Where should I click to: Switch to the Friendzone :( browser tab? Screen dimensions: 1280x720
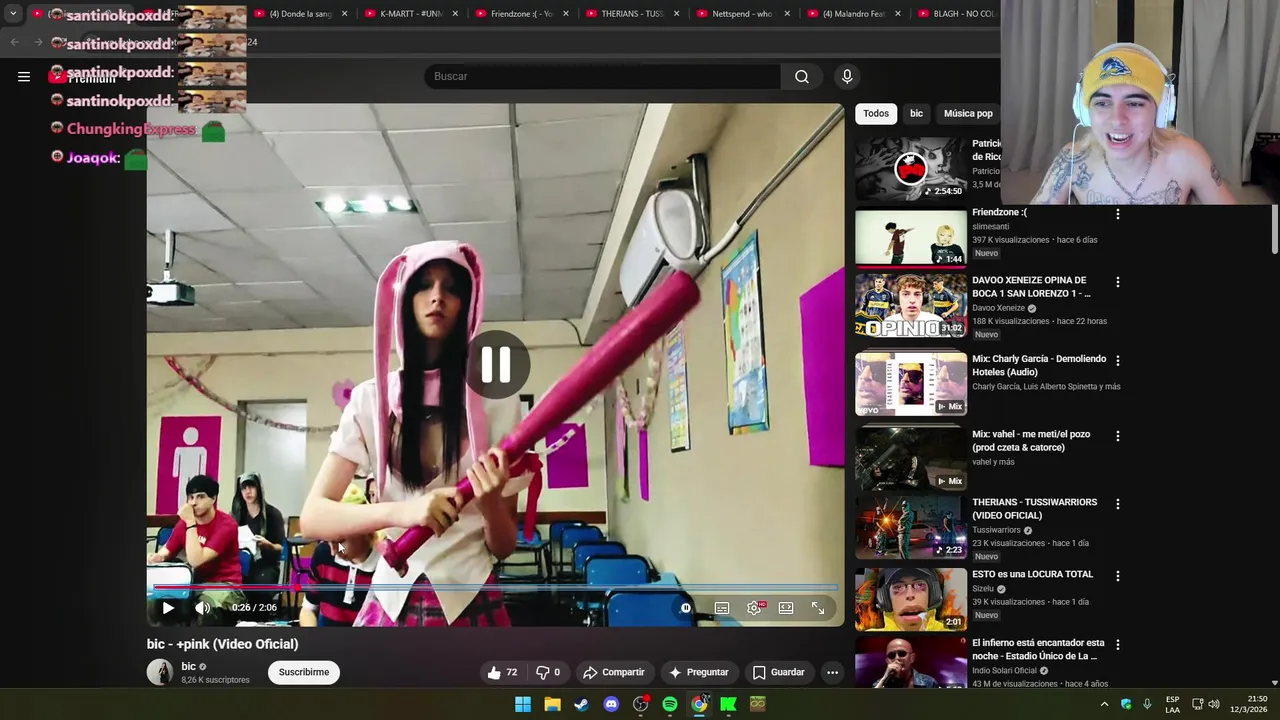[x=522, y=14]
